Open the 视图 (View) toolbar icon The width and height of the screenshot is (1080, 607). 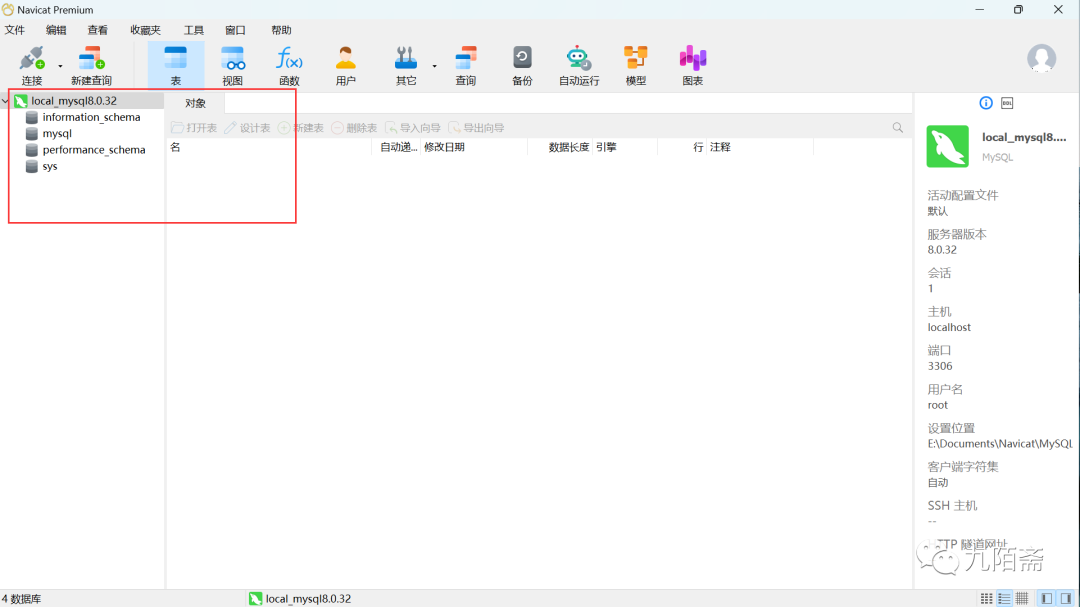(233, 65)
